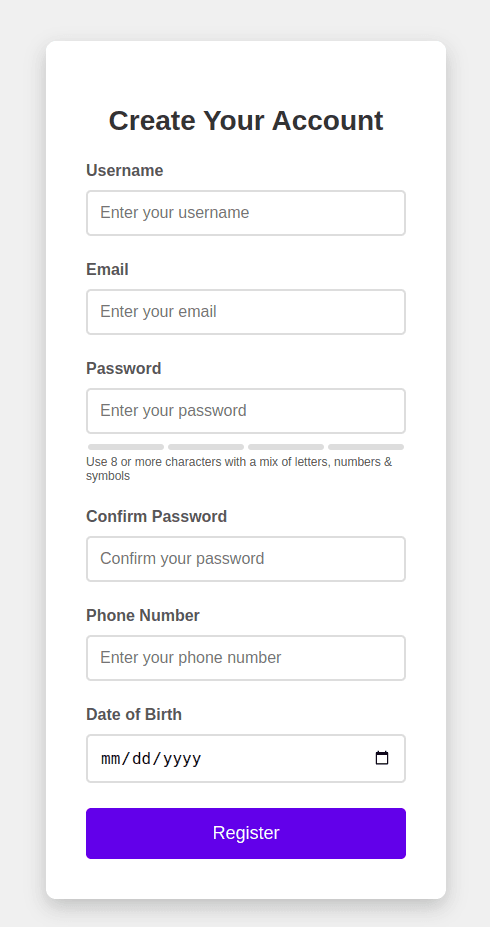Click the first password strength bar
The height and width of the screenshot is (927, 490).
126,447
